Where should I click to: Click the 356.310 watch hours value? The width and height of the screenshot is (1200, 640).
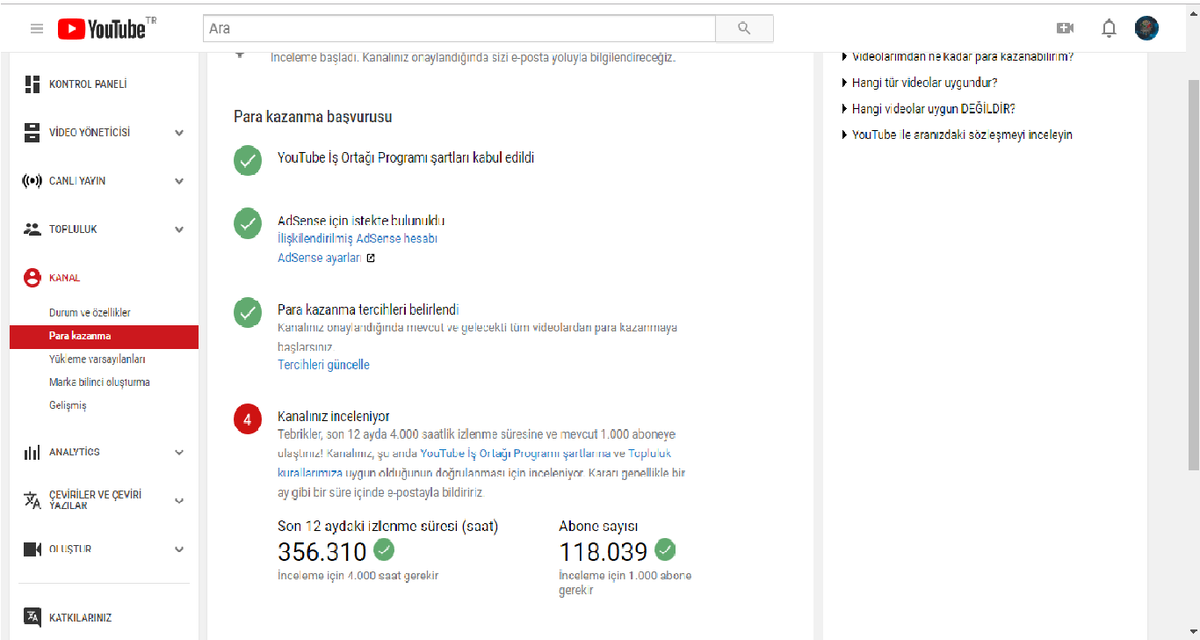[322, 551]
